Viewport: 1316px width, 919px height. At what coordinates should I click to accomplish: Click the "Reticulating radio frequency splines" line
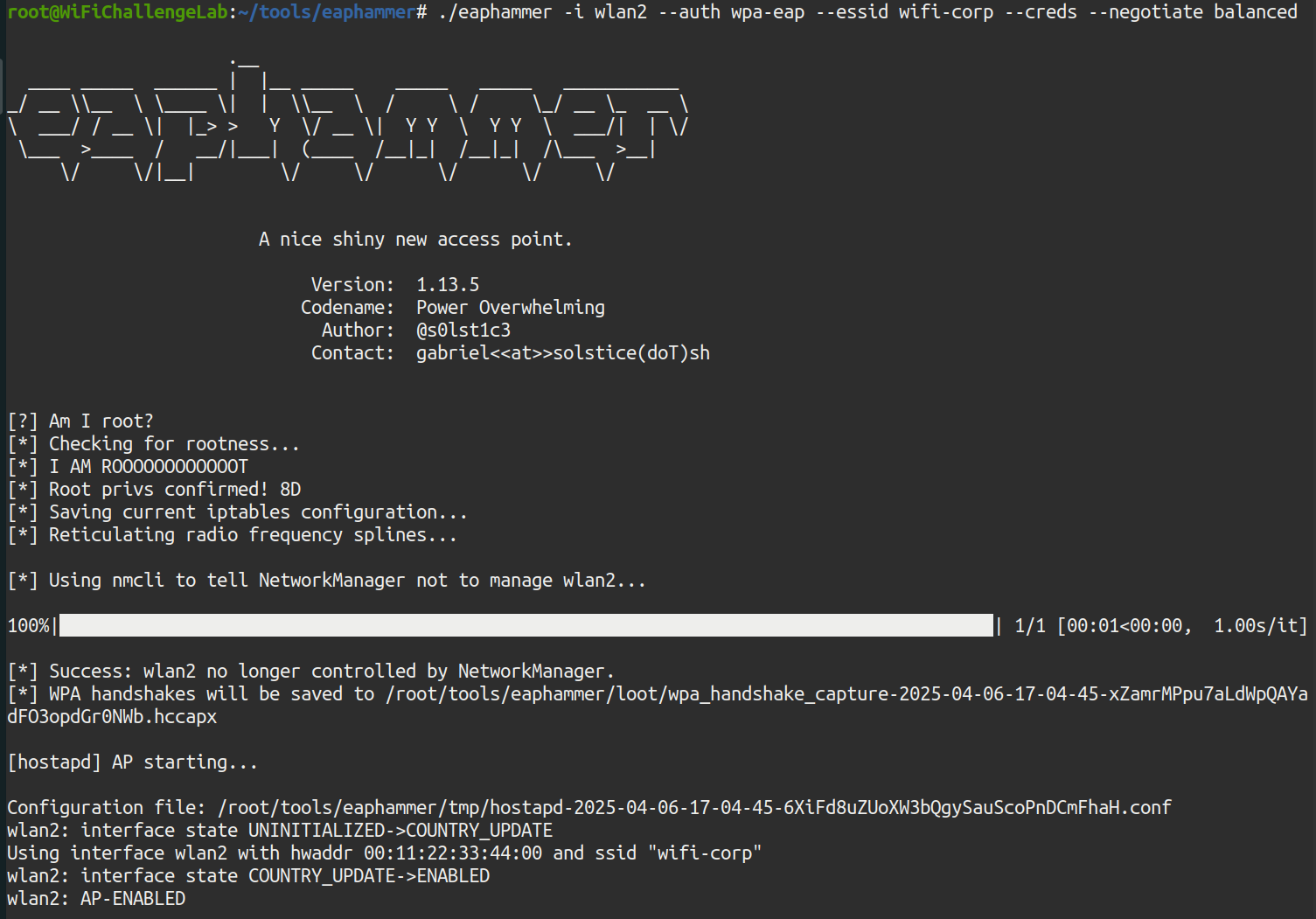point(253,535)
